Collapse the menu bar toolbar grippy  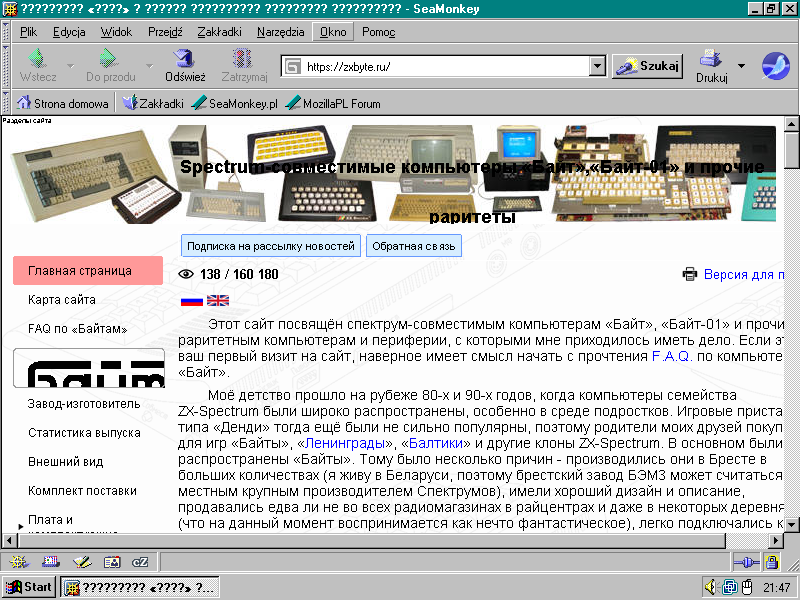pyautogui.click(x=6, y=32)
